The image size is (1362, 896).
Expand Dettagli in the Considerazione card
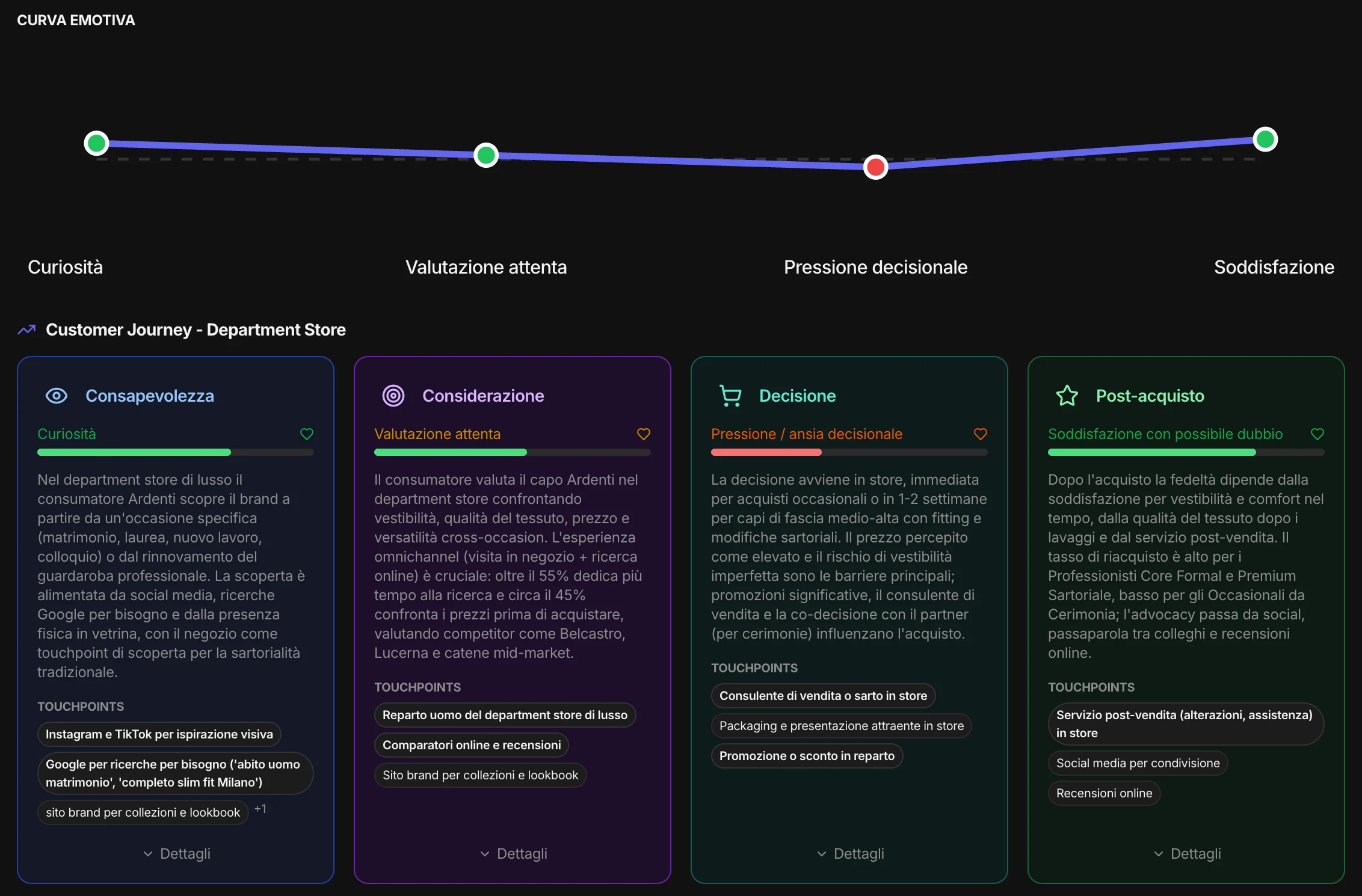click(x=513, y=854)
